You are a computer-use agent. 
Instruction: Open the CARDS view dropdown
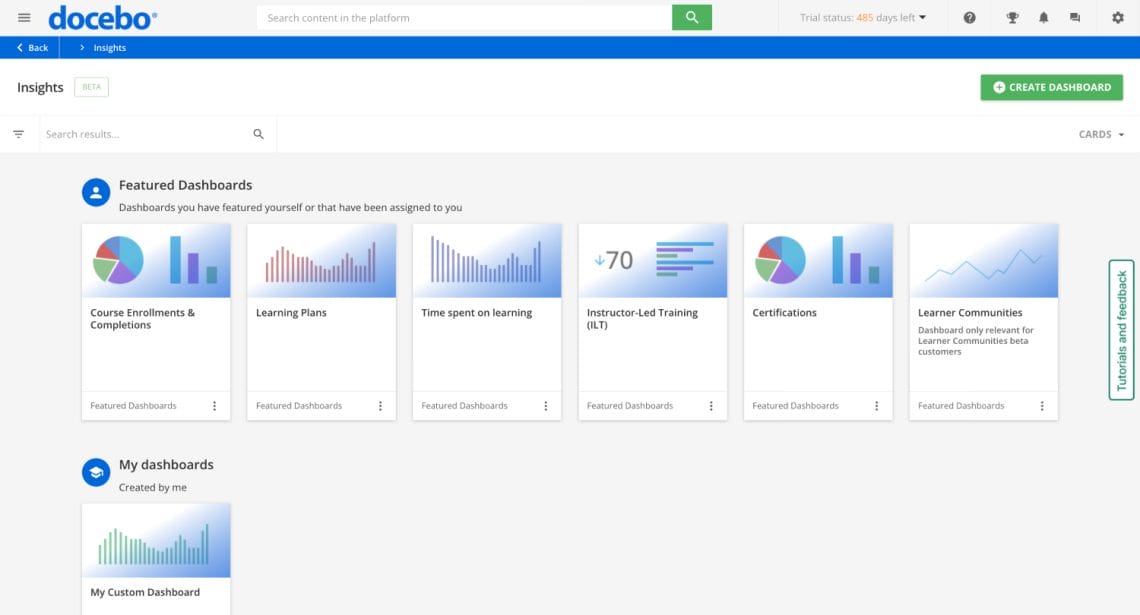(1101, 134)
